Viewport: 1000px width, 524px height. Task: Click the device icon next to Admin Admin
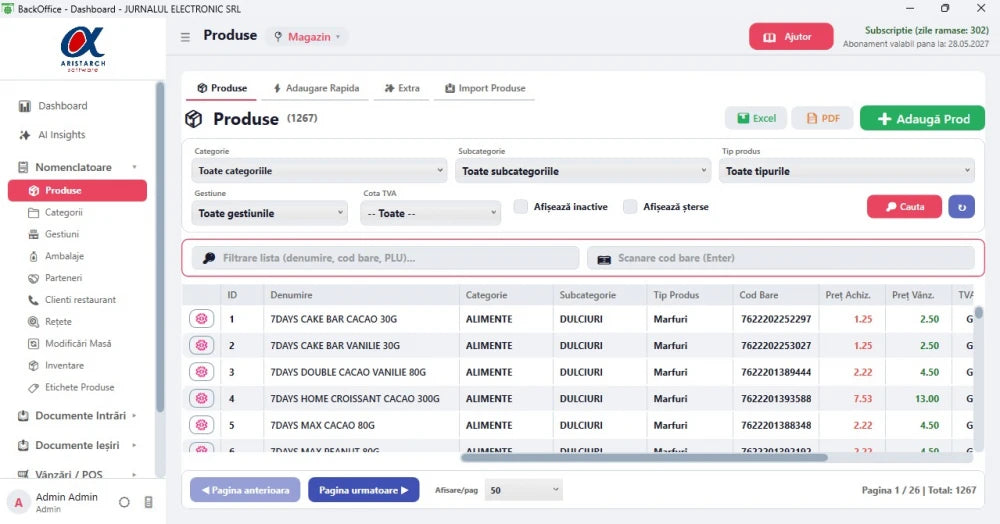tap(149, 502)
